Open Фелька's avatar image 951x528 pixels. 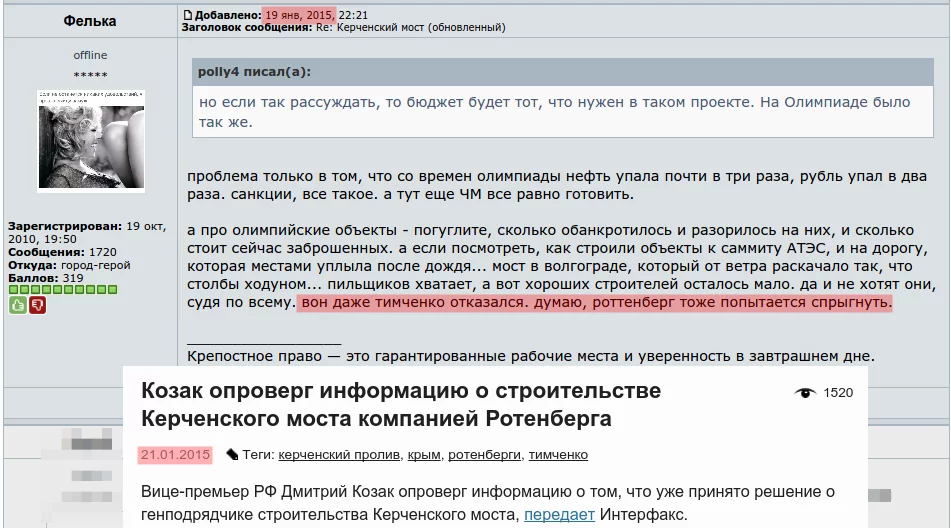point(91,141)
